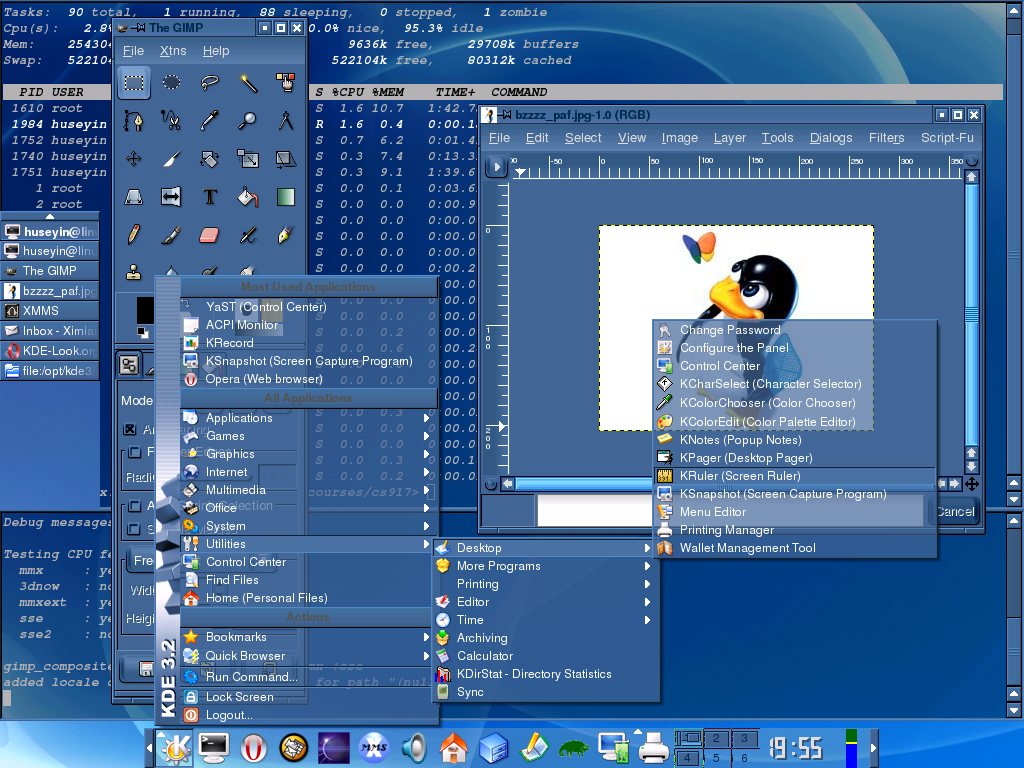Expand the Games submenu
This screenshot has height=768, width=1024.
tap(307, 436)
